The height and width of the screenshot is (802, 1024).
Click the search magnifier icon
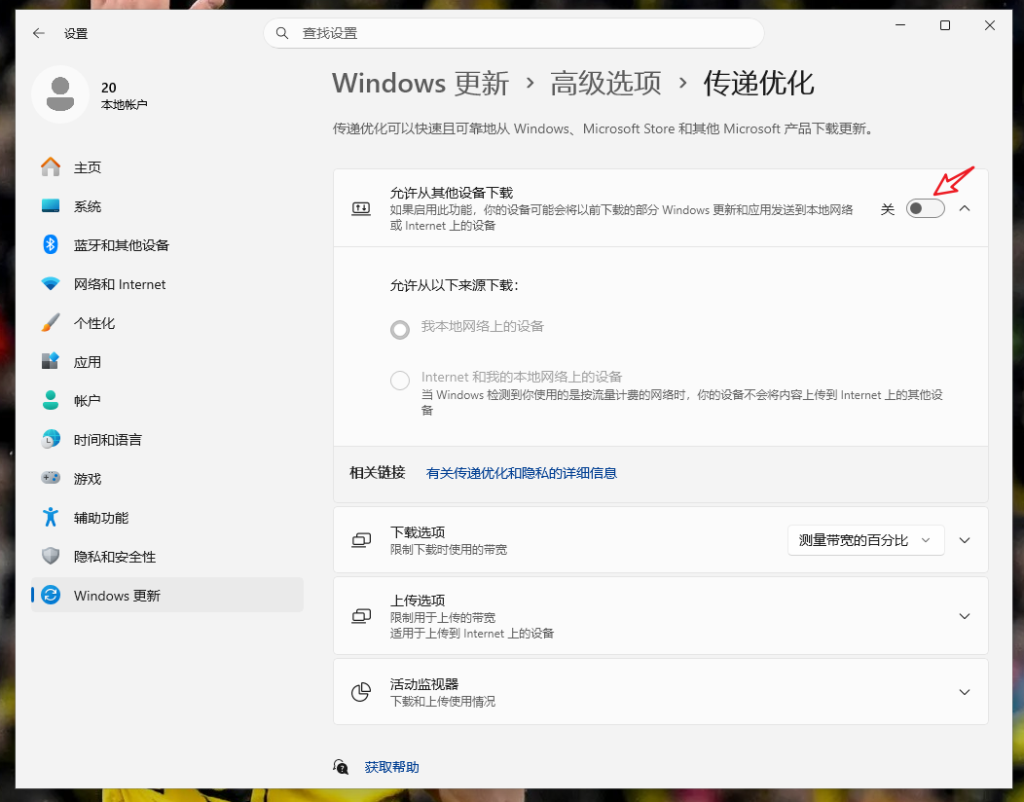[x=282, y=33]
